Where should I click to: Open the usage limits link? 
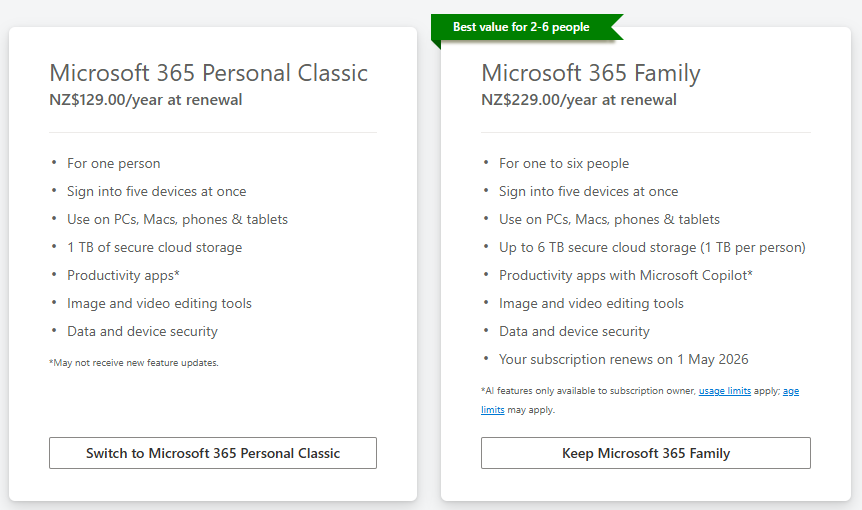(x=725, y=391)
